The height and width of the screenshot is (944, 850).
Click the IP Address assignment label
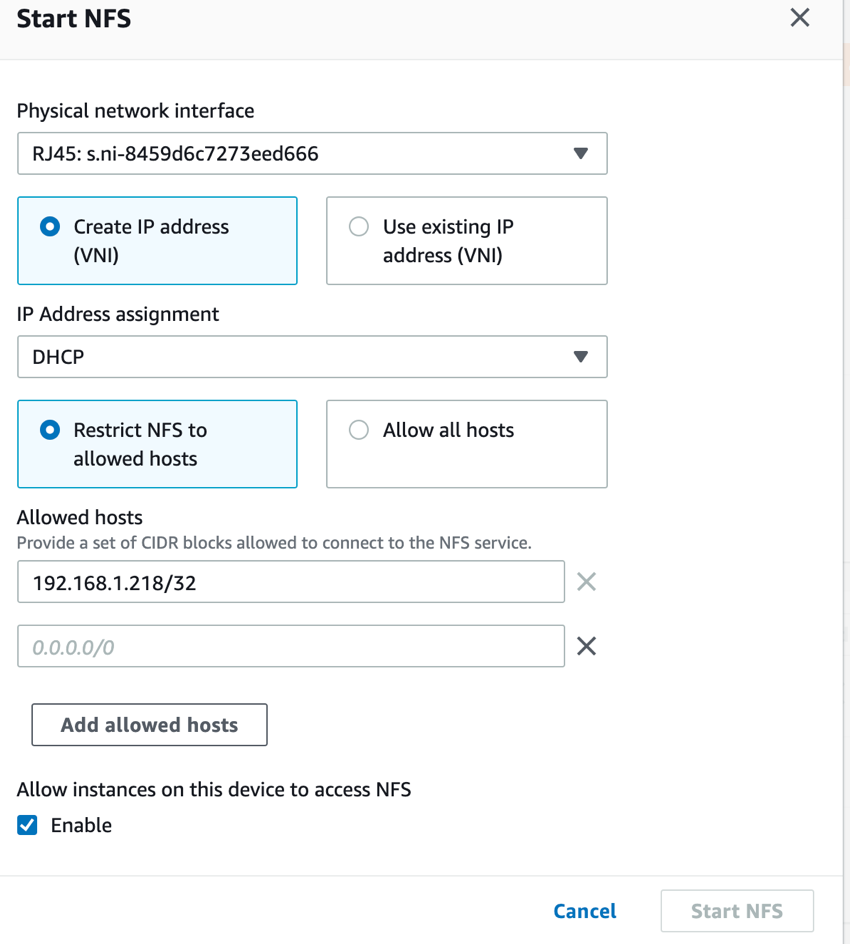118,314
